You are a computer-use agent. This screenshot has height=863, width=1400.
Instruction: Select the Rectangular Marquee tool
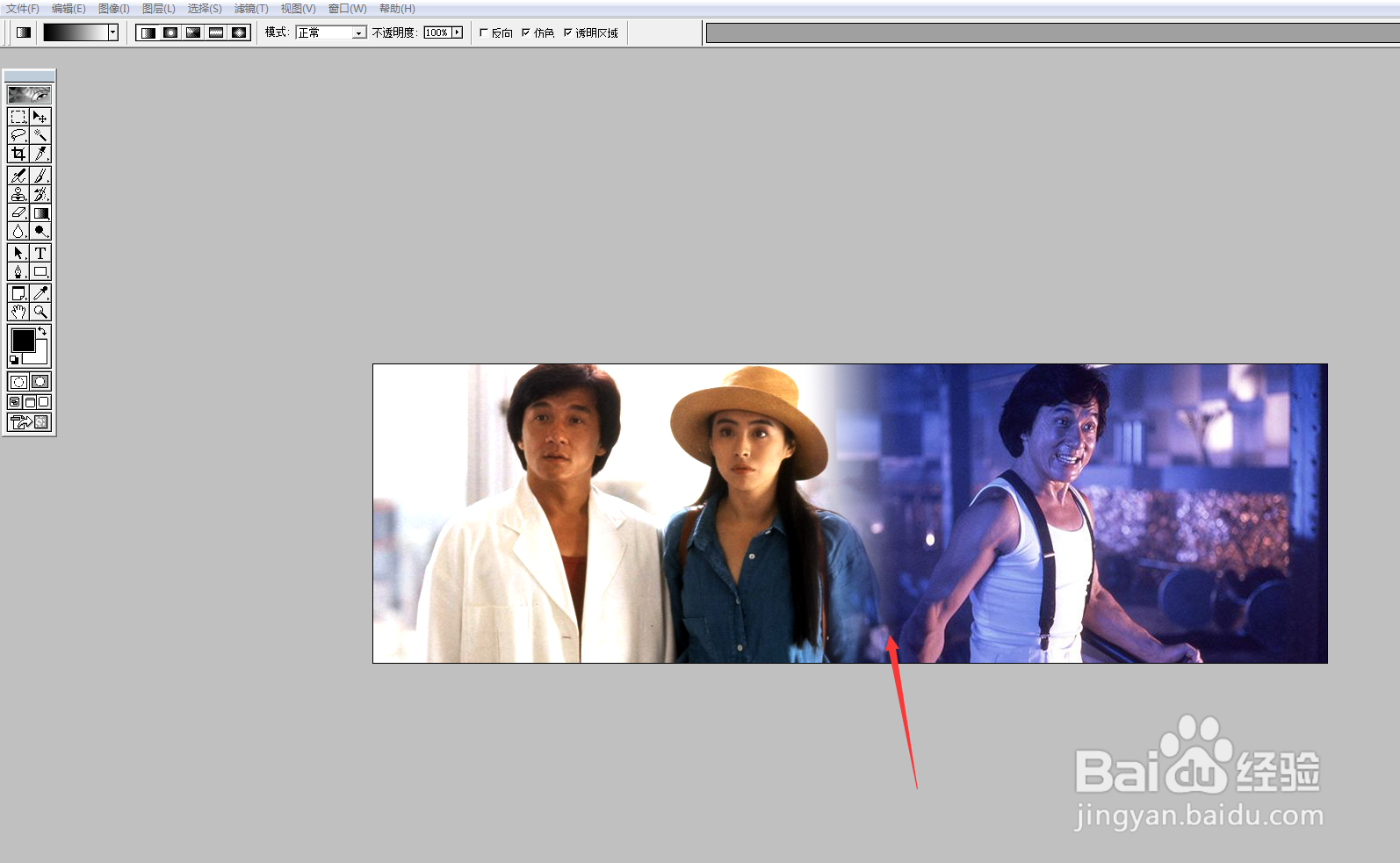tap(18, 117)
